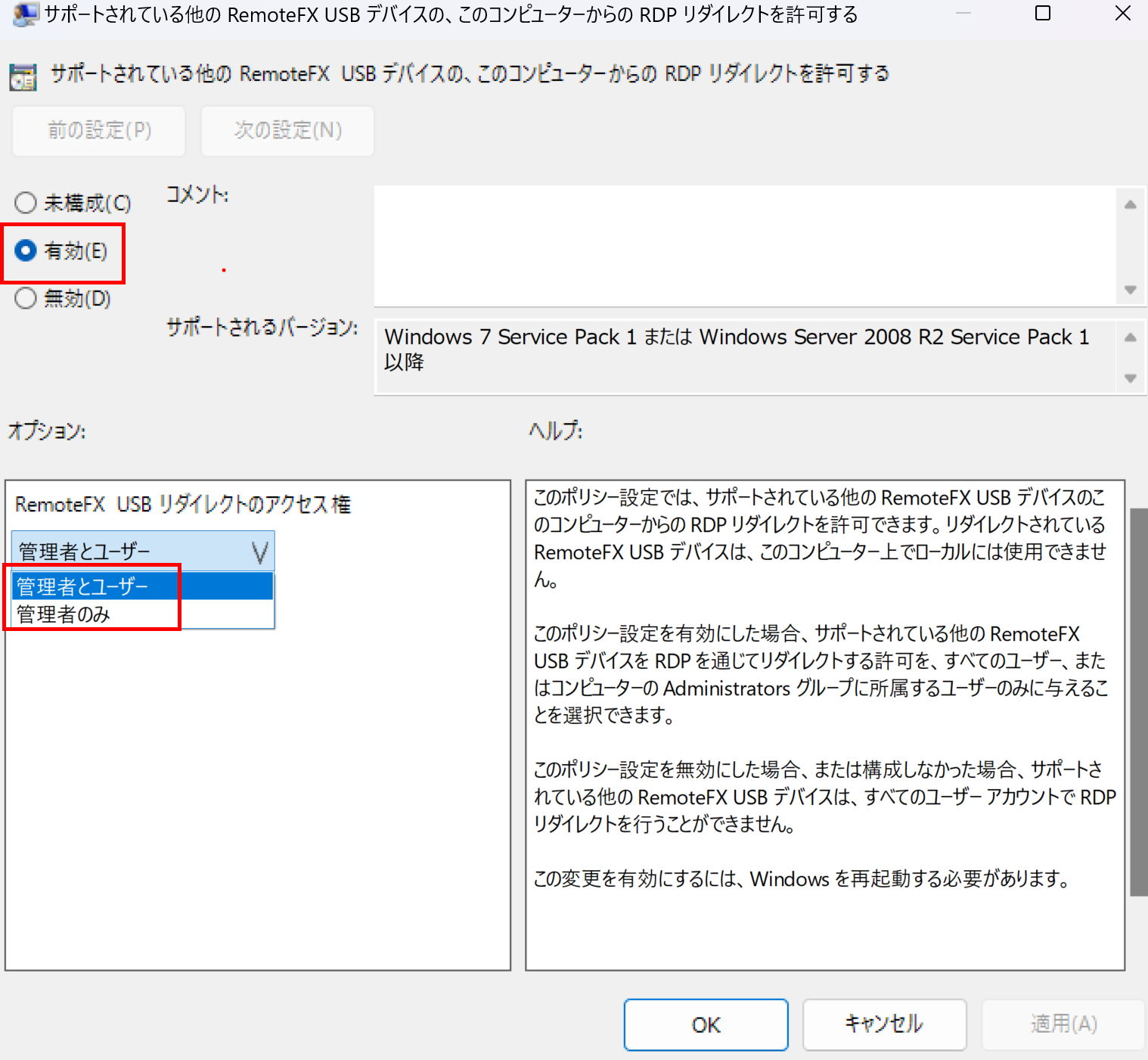Click inside the コメント text box
The width and height of the screenshot is (1148, 1060).
(745, 246)
